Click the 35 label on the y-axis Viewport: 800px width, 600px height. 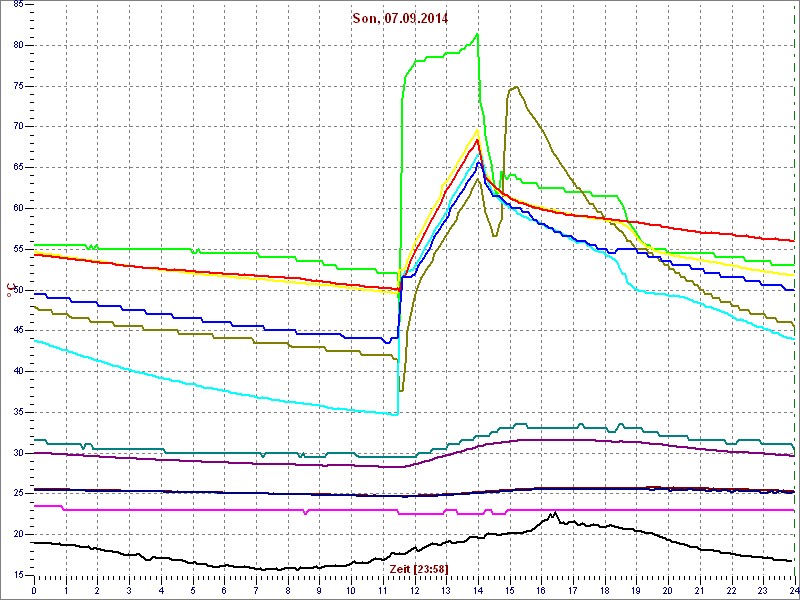(19, 412)
